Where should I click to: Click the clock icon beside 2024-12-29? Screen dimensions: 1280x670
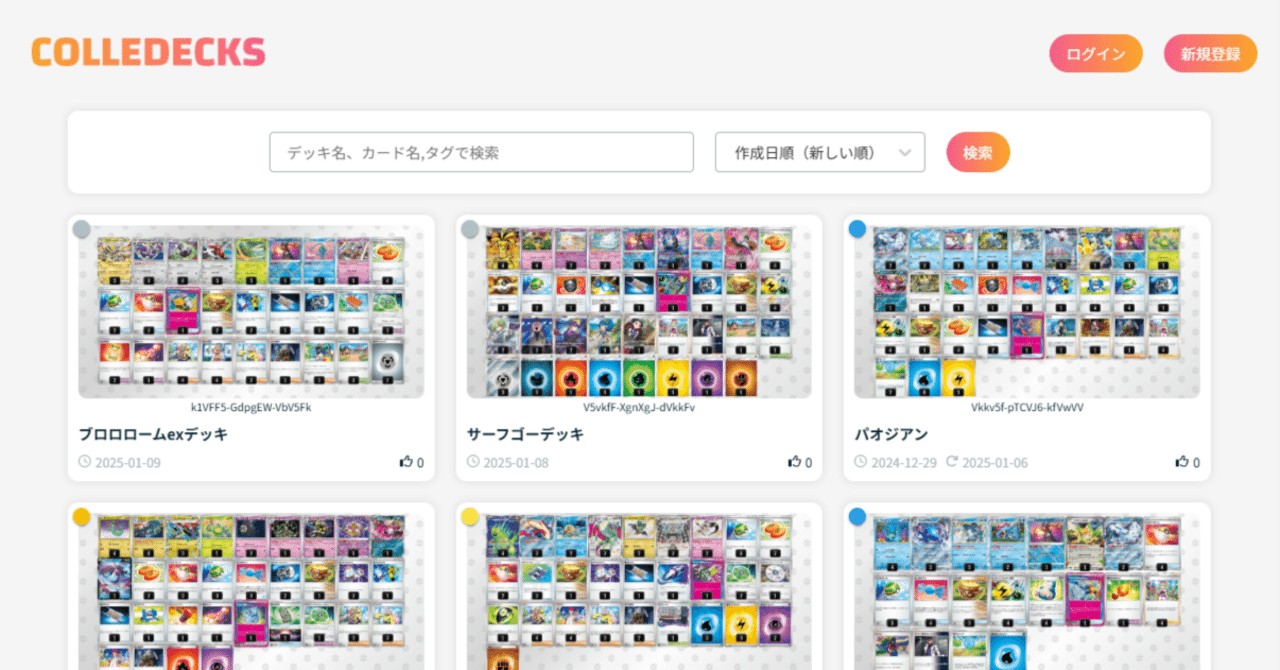coord(861,462)
